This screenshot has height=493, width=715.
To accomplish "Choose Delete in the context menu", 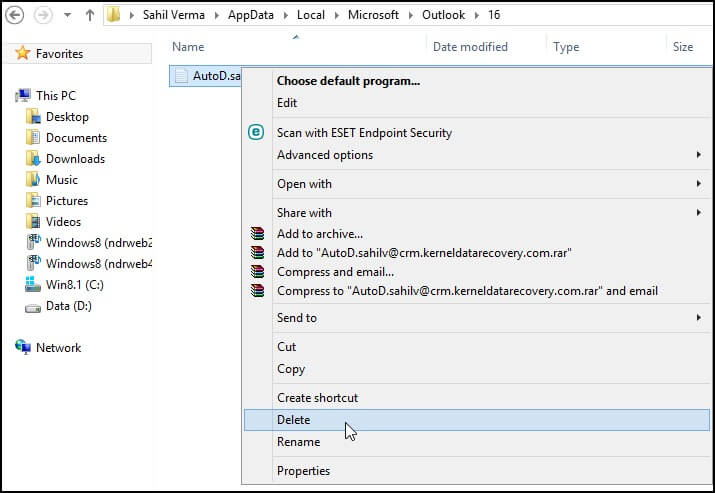I will (x=477, y=420).
